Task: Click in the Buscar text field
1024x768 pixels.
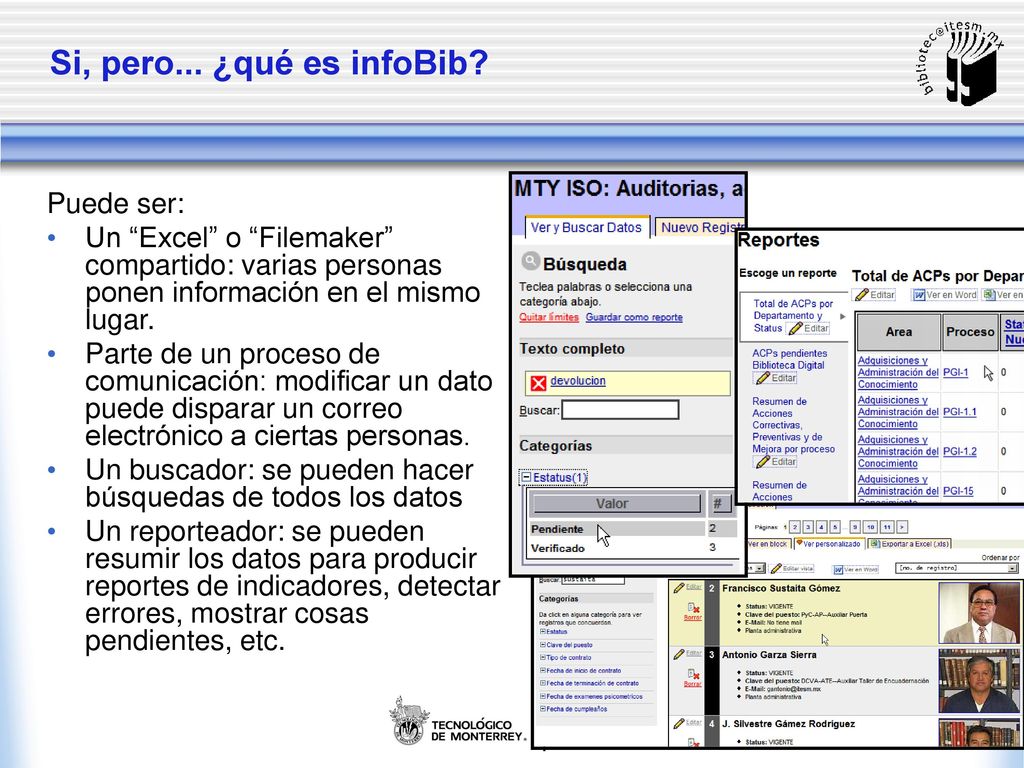Action: tap(620, 410)
